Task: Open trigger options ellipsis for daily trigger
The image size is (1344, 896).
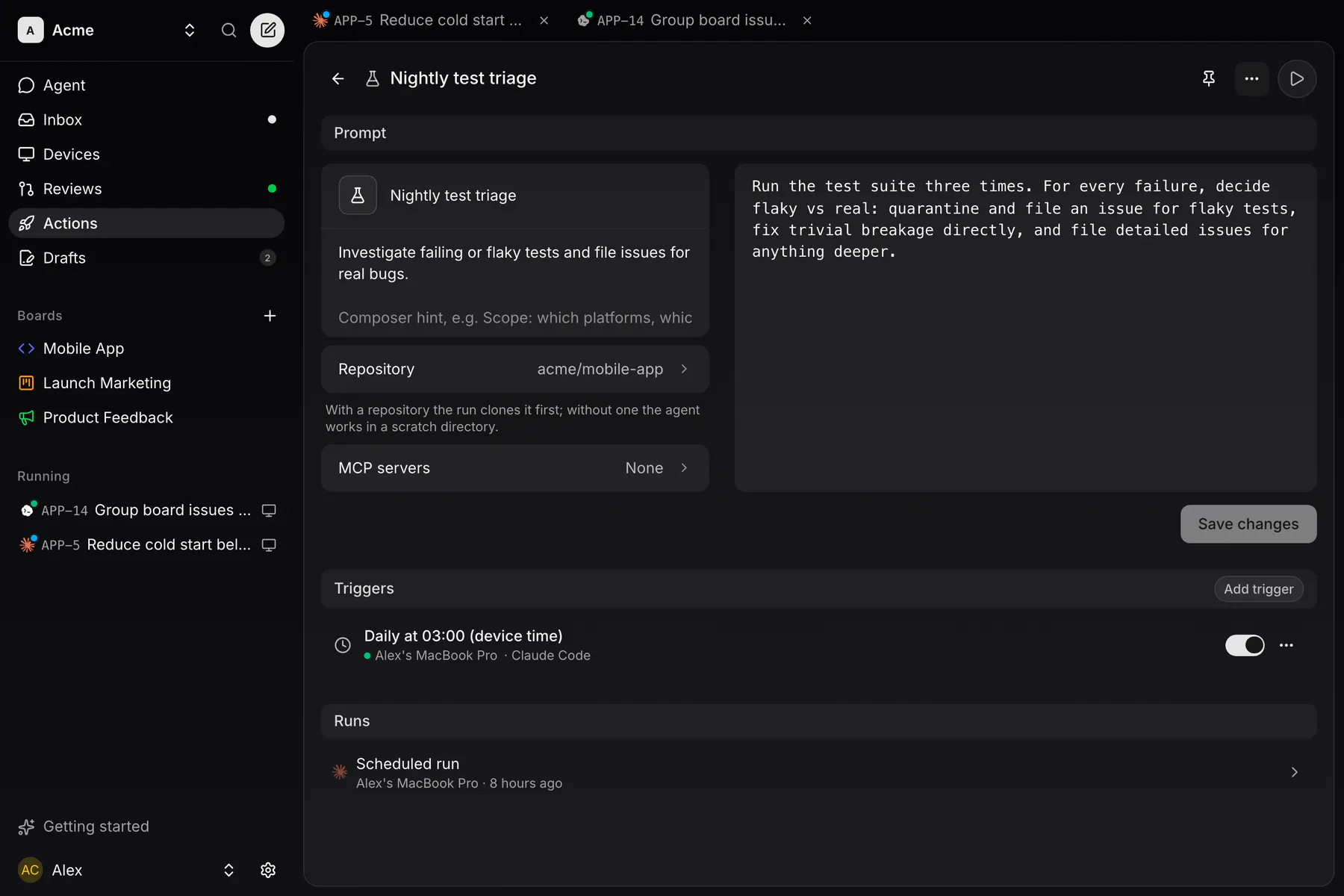Action: (x=1286, y=645)
